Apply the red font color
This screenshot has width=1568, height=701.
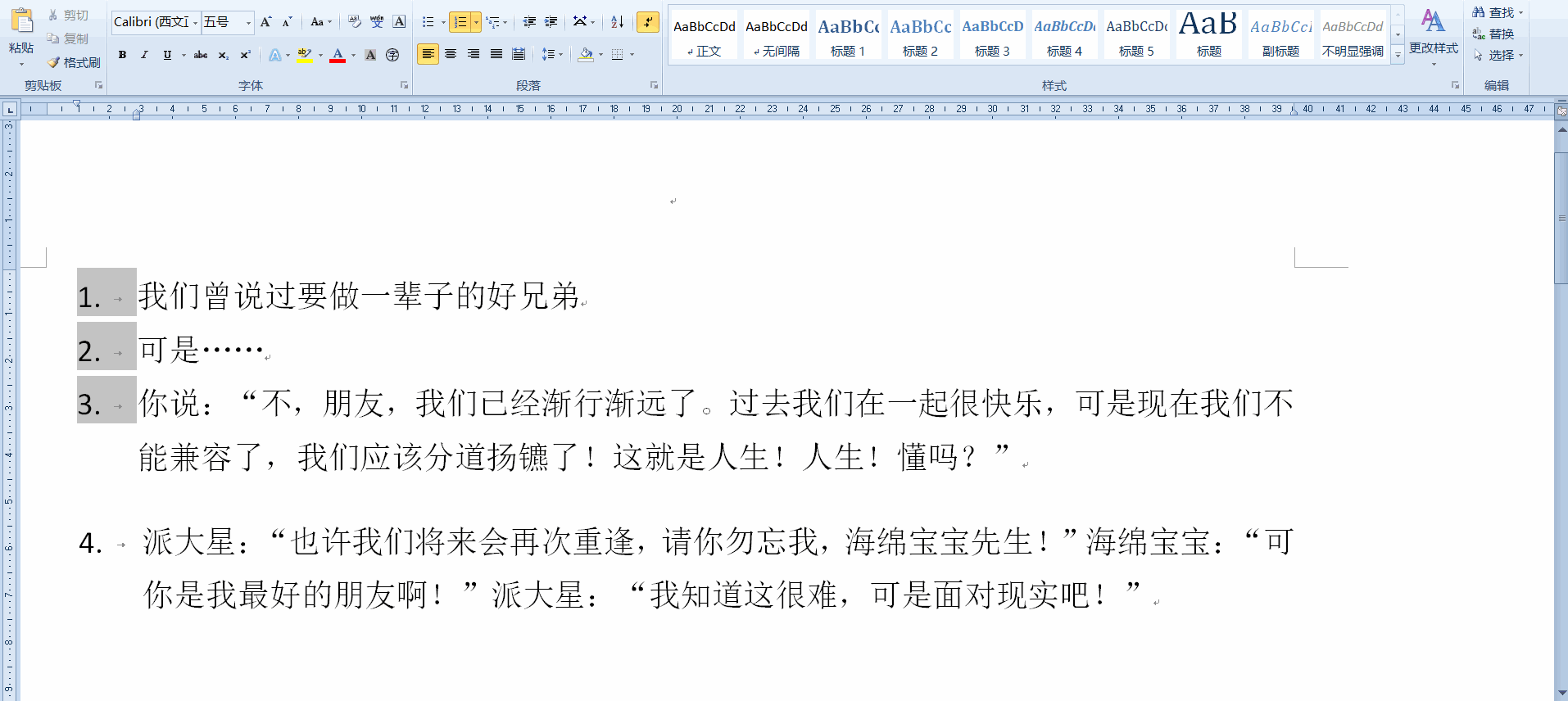coord(338,55)
